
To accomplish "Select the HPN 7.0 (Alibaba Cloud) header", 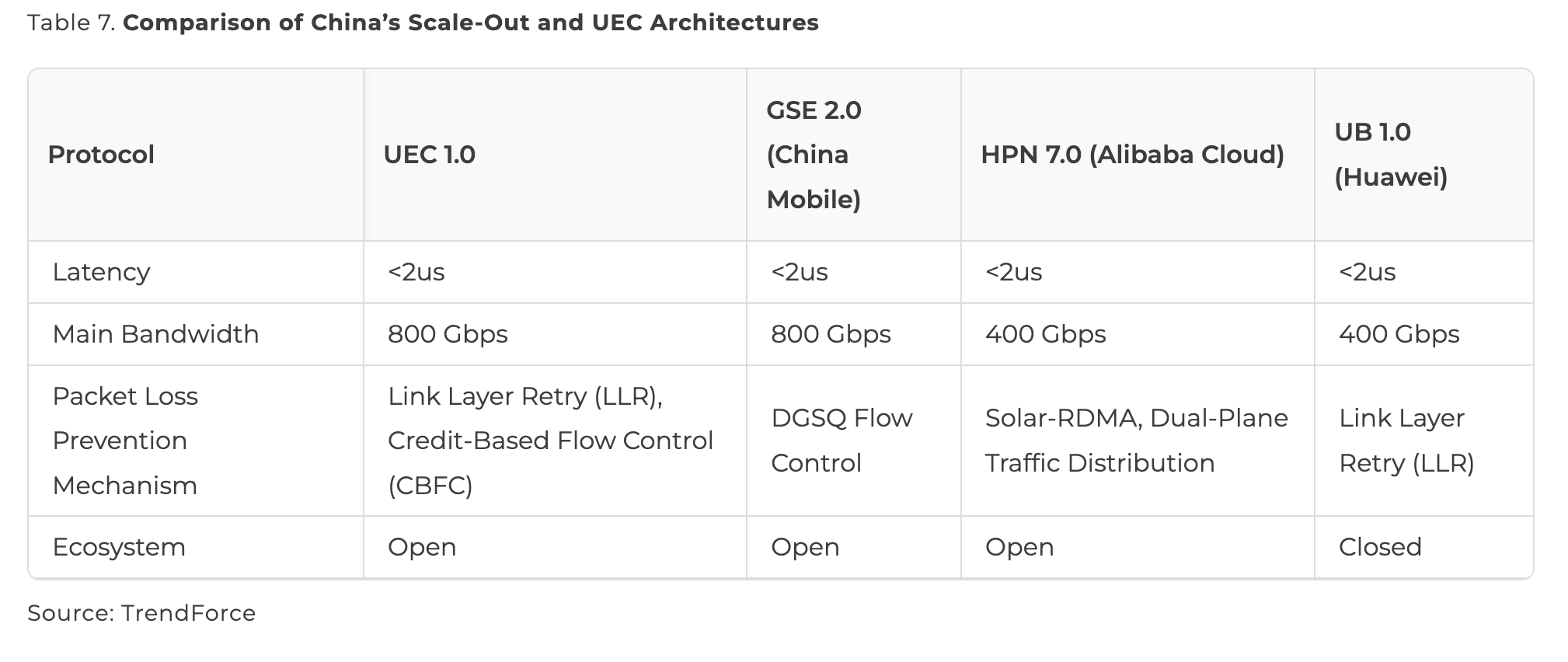I will [x=1132, y=155].
